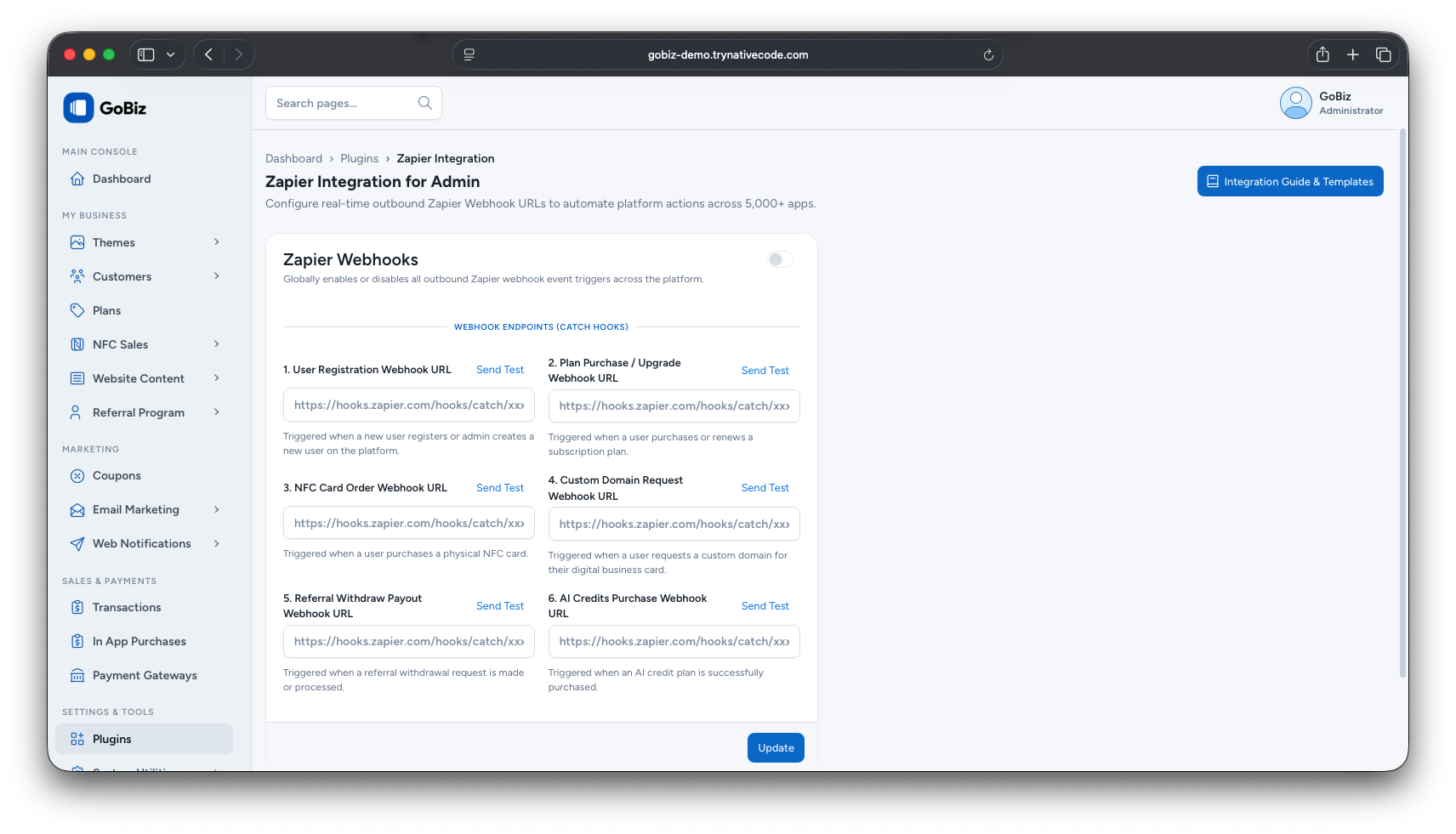Click the Coupons percent icon
The width and height of the screenshot is (1456, 834).
77,476
